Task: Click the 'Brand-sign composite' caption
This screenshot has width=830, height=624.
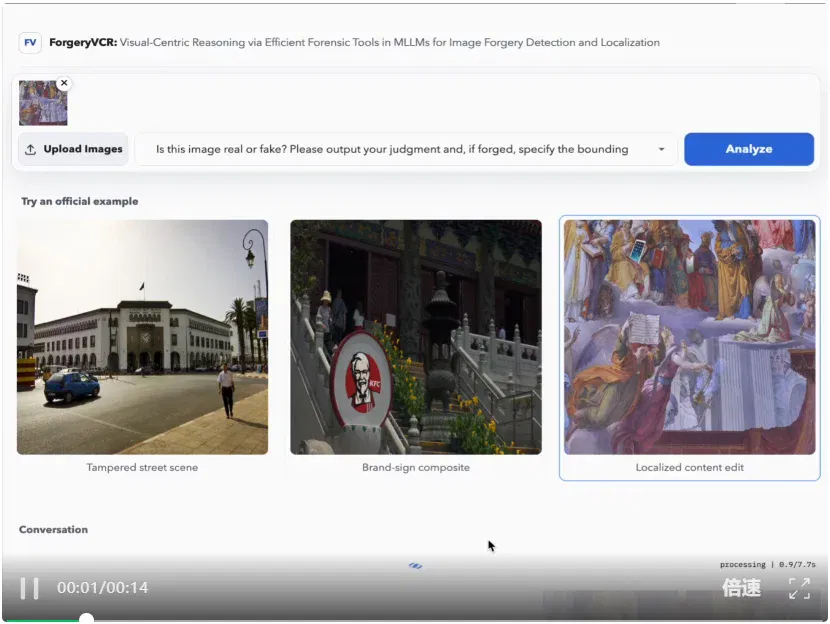Action: point(416,467)
